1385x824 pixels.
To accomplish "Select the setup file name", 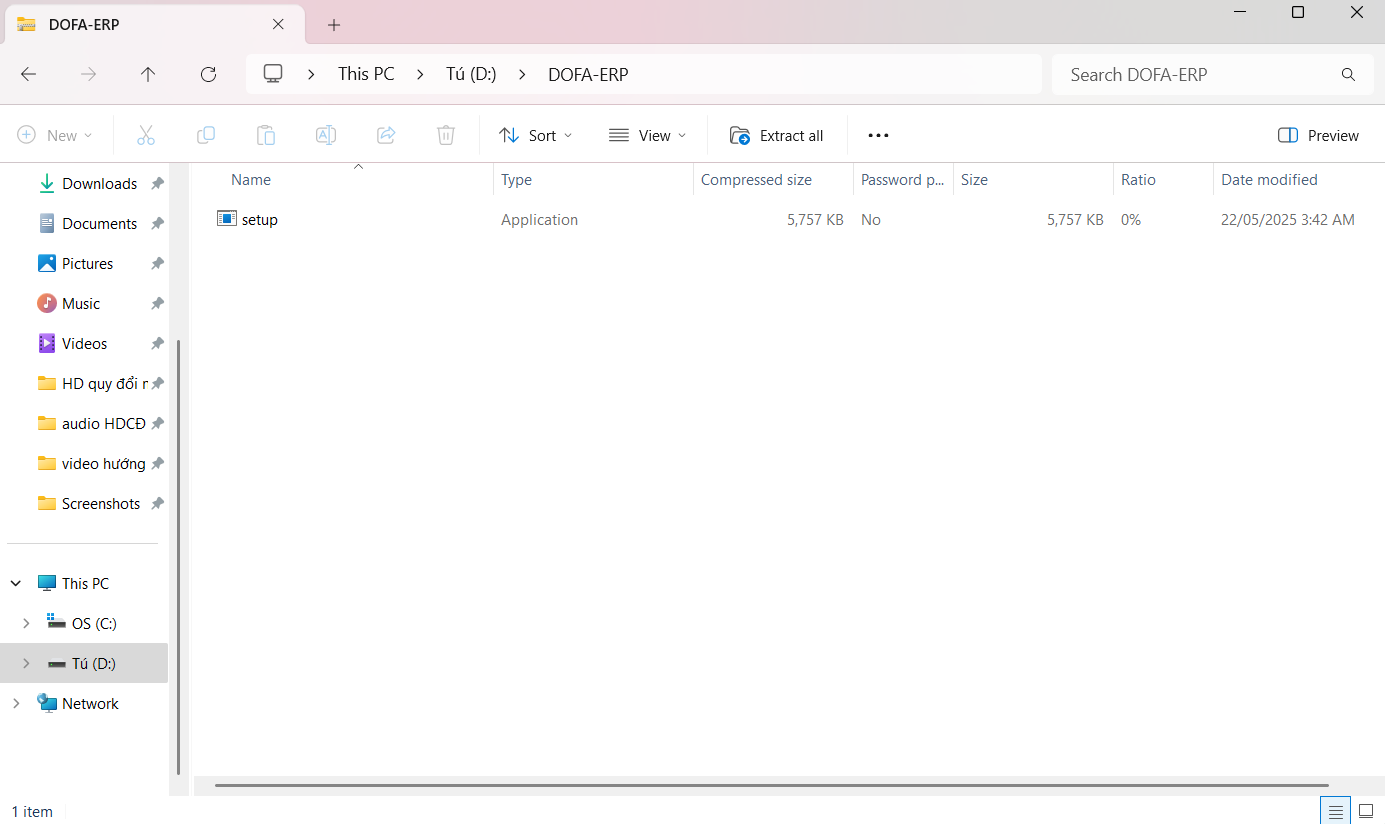I will click(x=260, y=220).
